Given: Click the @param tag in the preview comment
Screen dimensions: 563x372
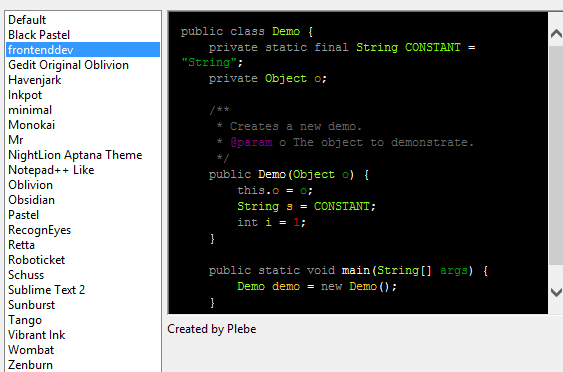Looking at the screenshot, I should point(251,143).
